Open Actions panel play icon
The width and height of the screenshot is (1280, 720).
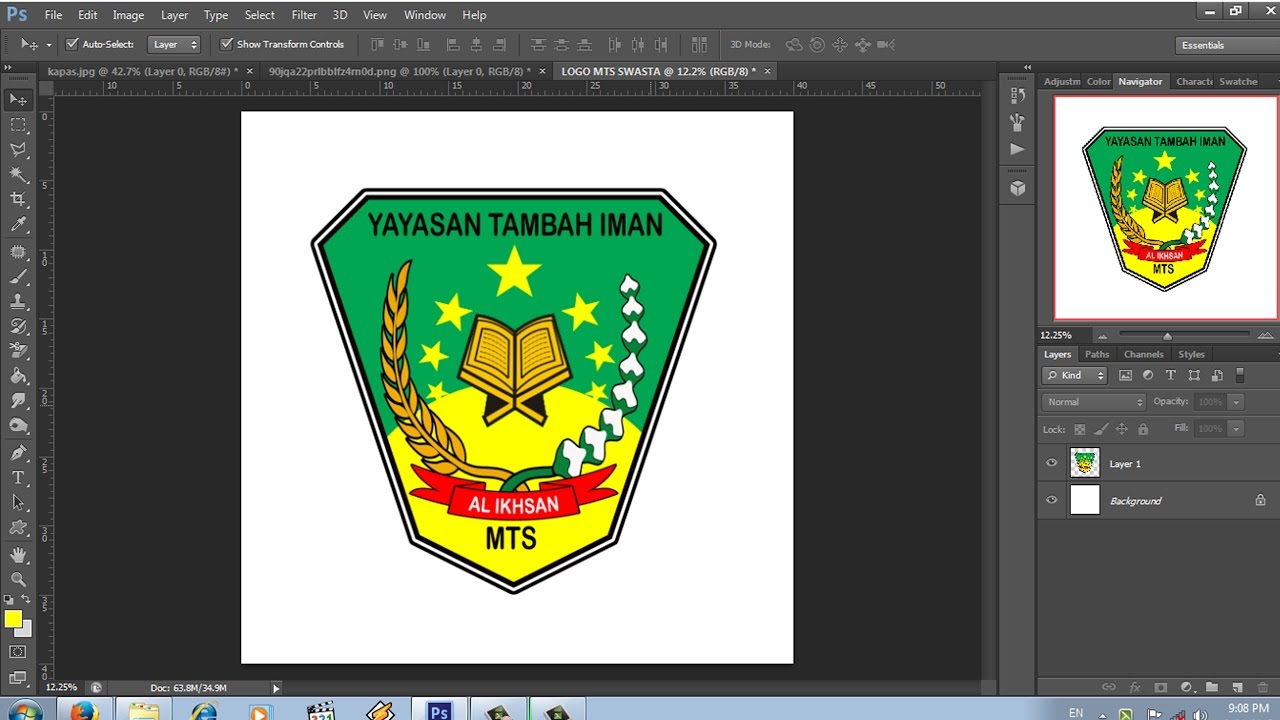pyautogui.click(x=1018, y=149)
